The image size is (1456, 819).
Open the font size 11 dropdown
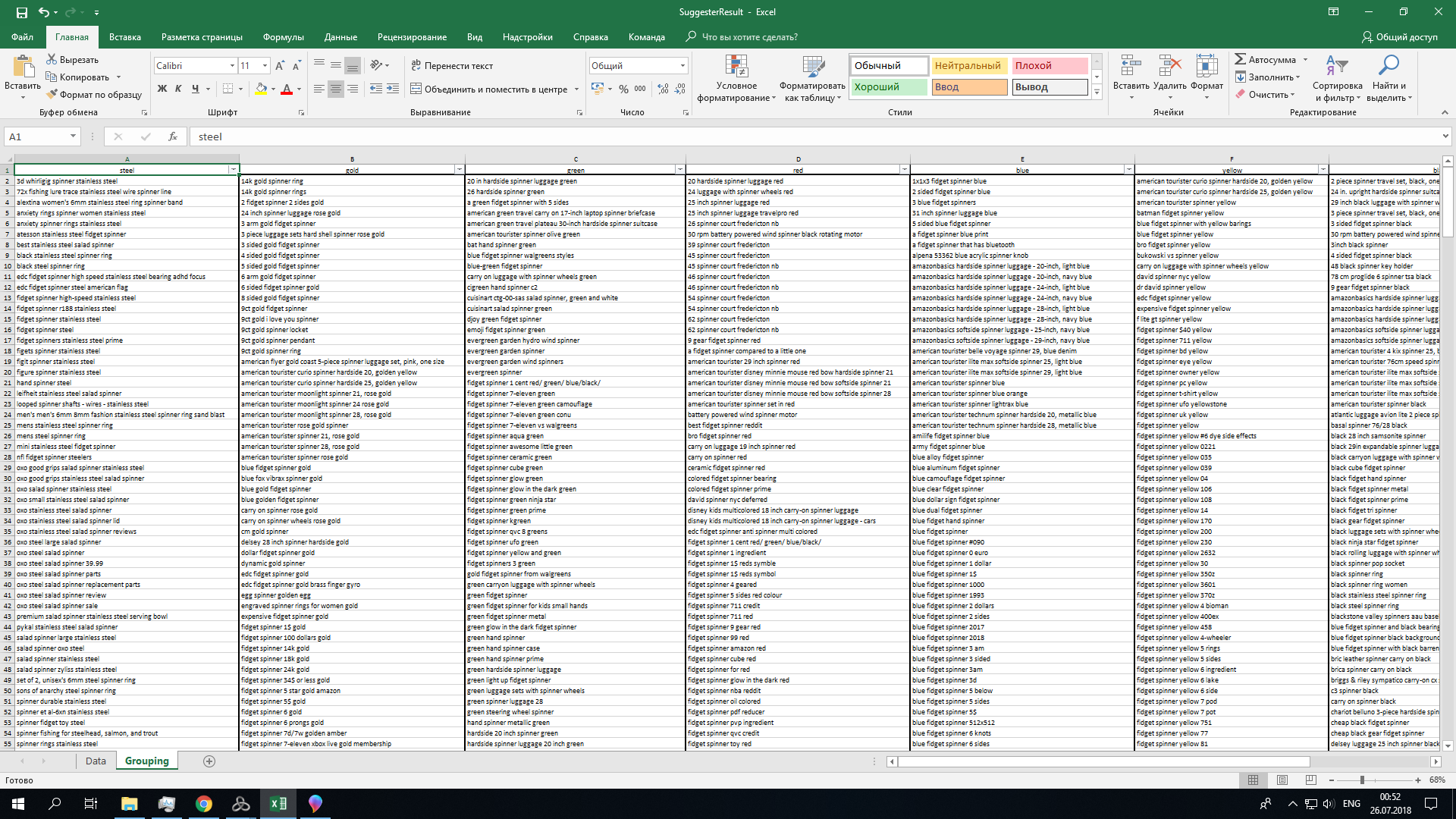[x=265, y=66]
